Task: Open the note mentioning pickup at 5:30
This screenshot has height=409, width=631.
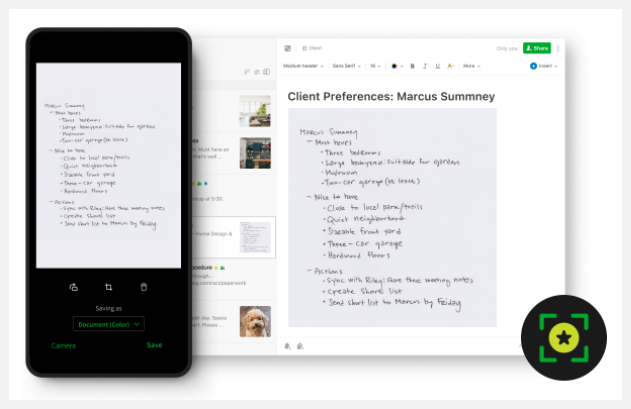Action: (235, 195)
